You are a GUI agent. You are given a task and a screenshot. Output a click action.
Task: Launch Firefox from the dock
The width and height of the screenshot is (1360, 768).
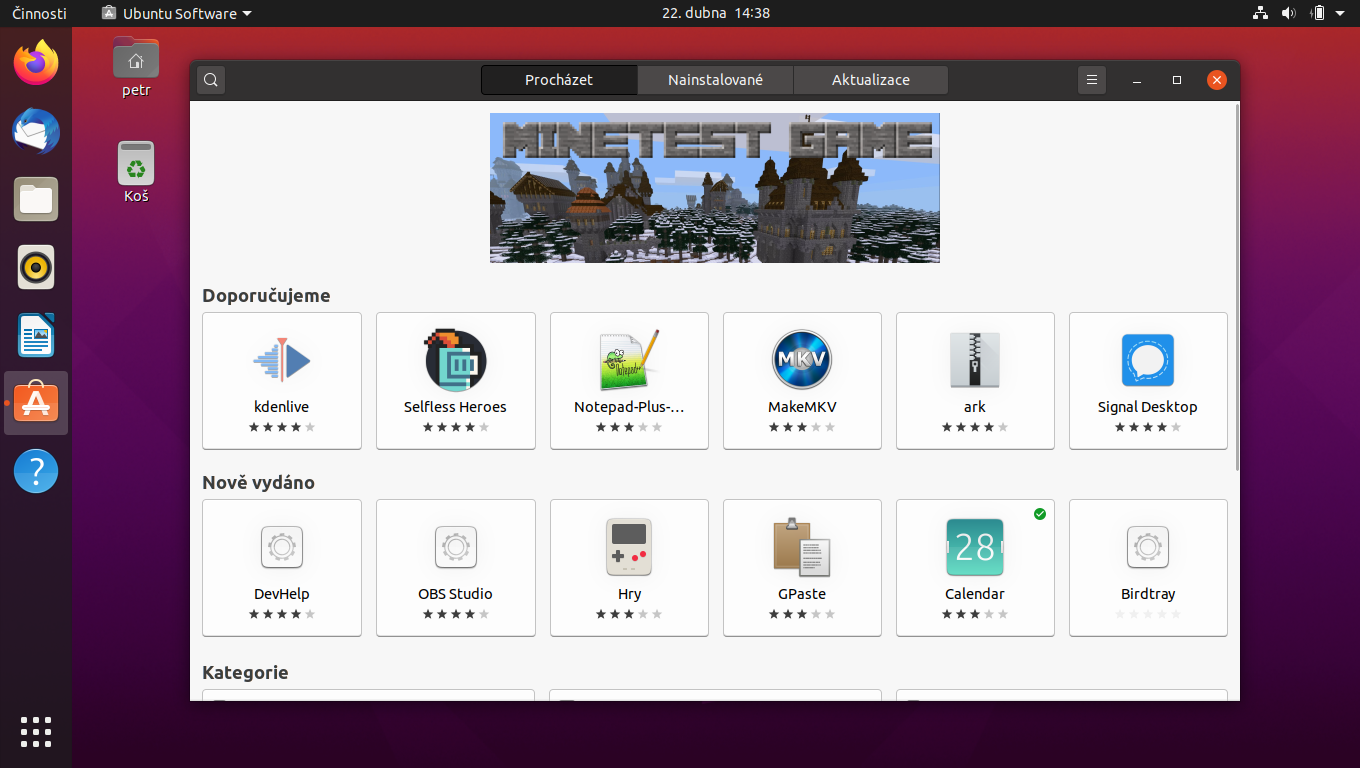pos(36,64)
